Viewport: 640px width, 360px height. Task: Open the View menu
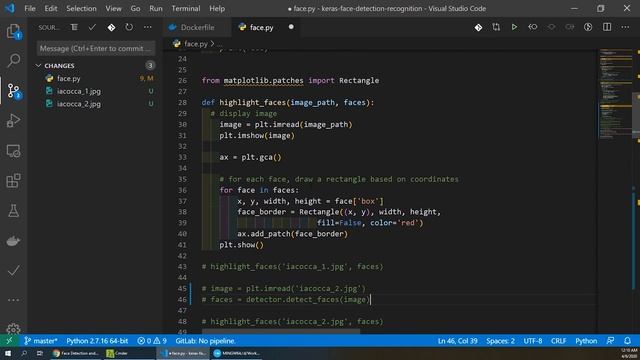coord(113,8)
